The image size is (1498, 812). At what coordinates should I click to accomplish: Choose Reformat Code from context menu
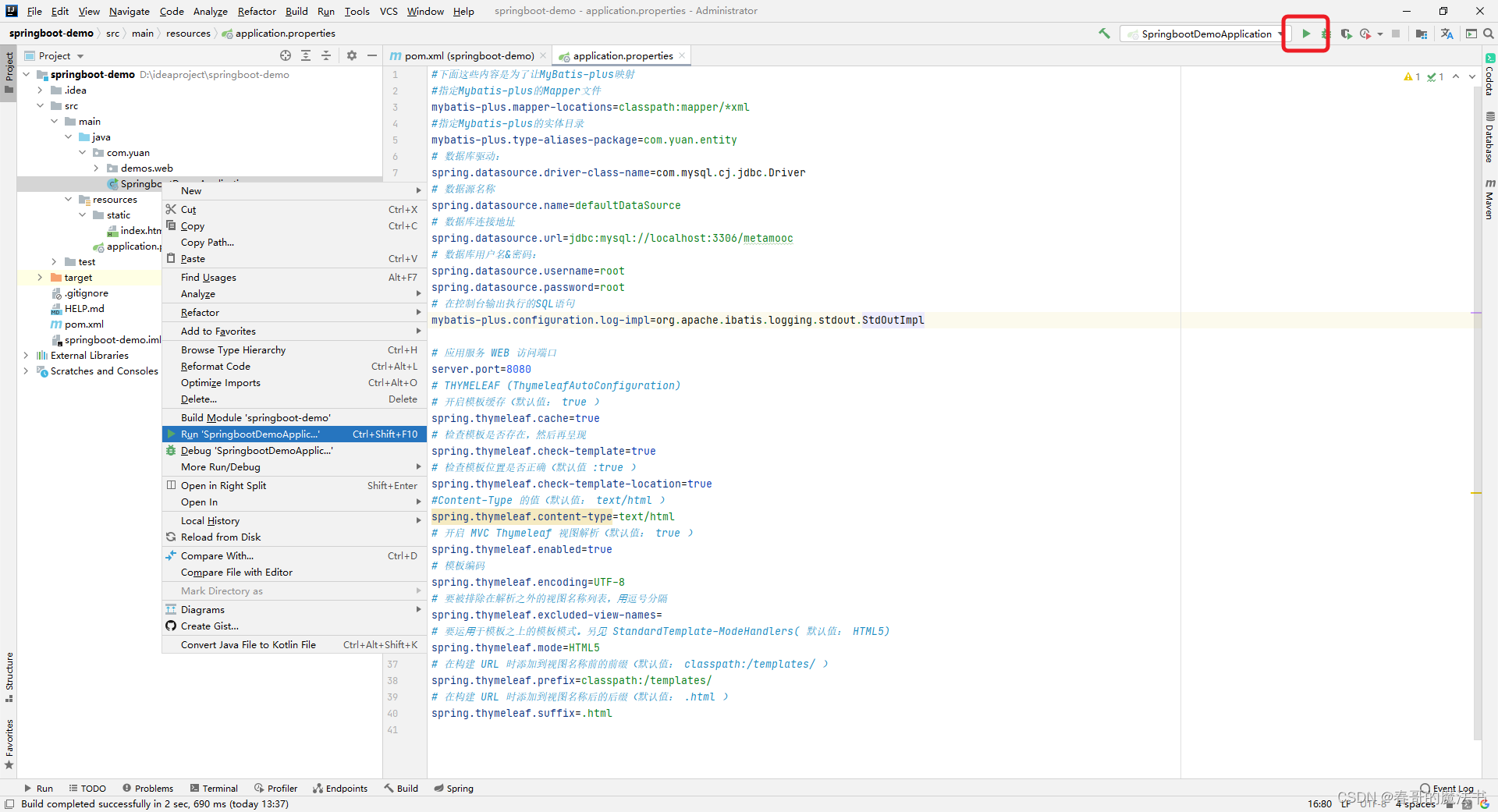point(294,366)
